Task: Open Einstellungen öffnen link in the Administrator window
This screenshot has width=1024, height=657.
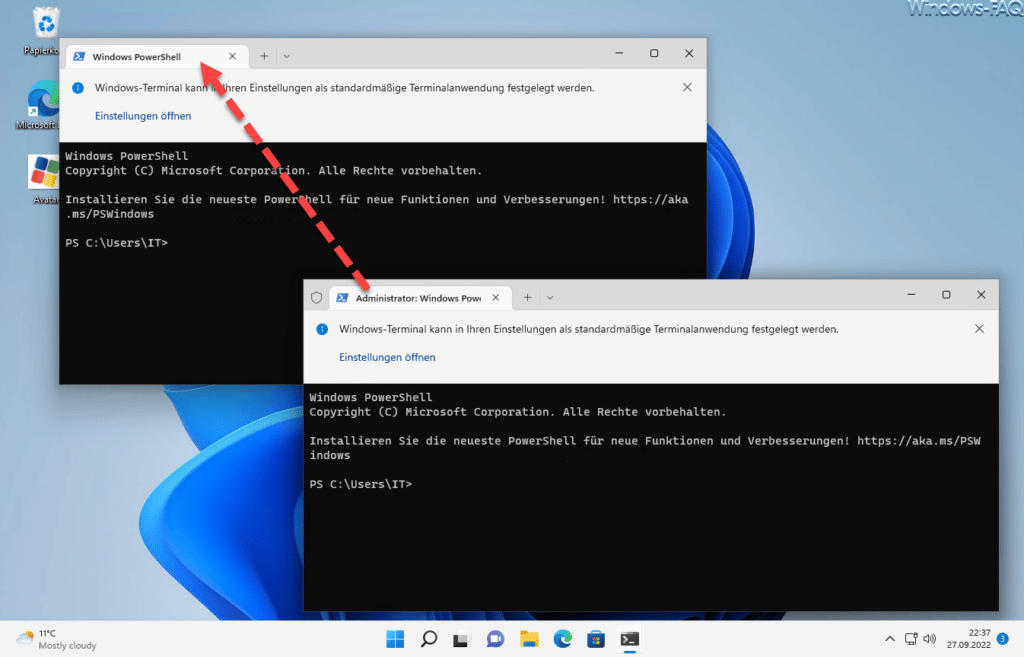Action: 387,357
